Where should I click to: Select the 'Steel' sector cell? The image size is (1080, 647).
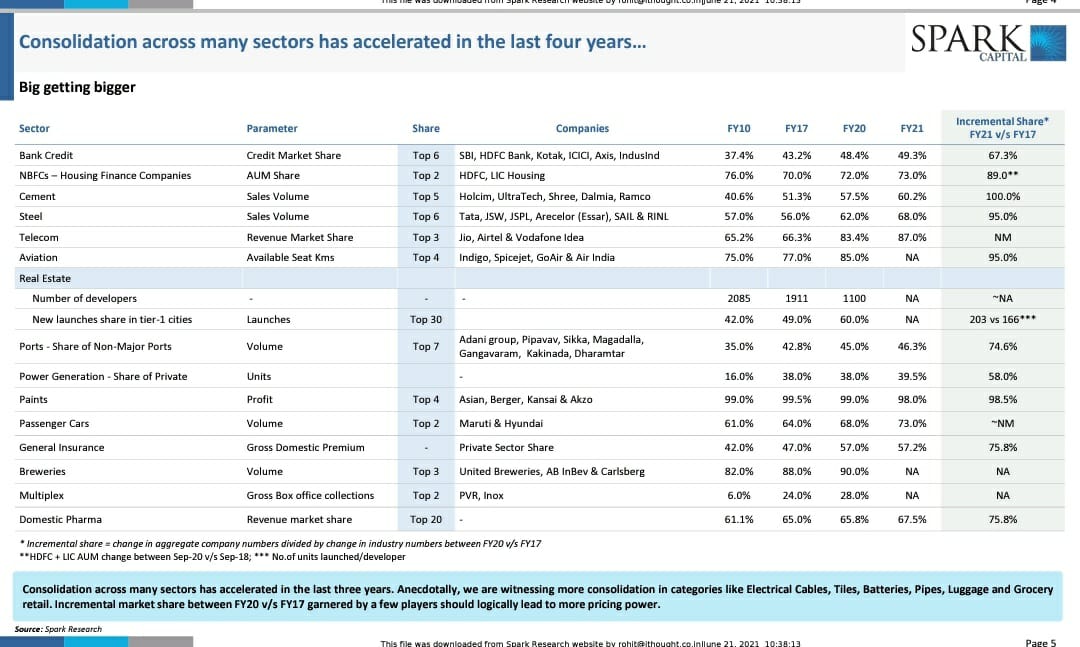pyautogui.click(x=30, y=216)
